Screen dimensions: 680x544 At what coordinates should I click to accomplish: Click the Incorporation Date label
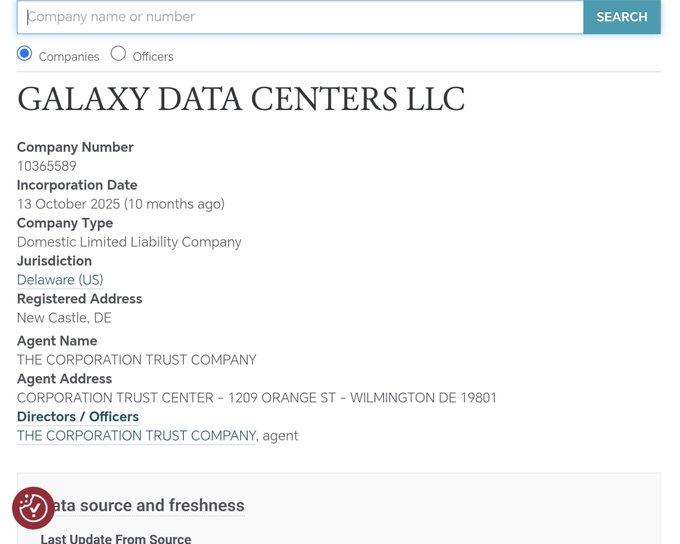pos(77,185)
